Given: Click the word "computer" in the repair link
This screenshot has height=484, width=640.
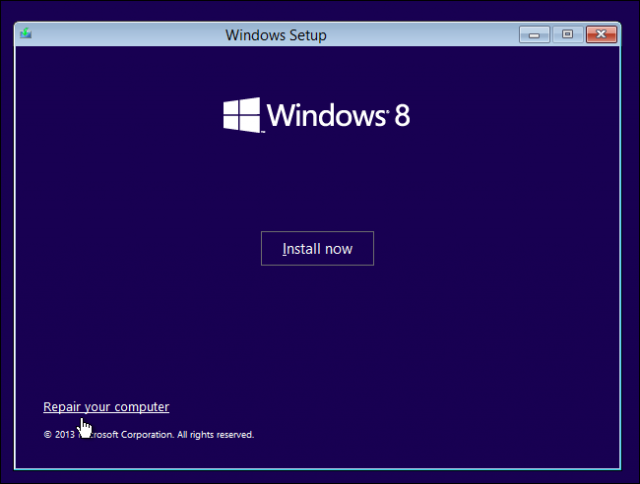Looking at the screenshot, I should pyautogui.click(x=142, y=407).
